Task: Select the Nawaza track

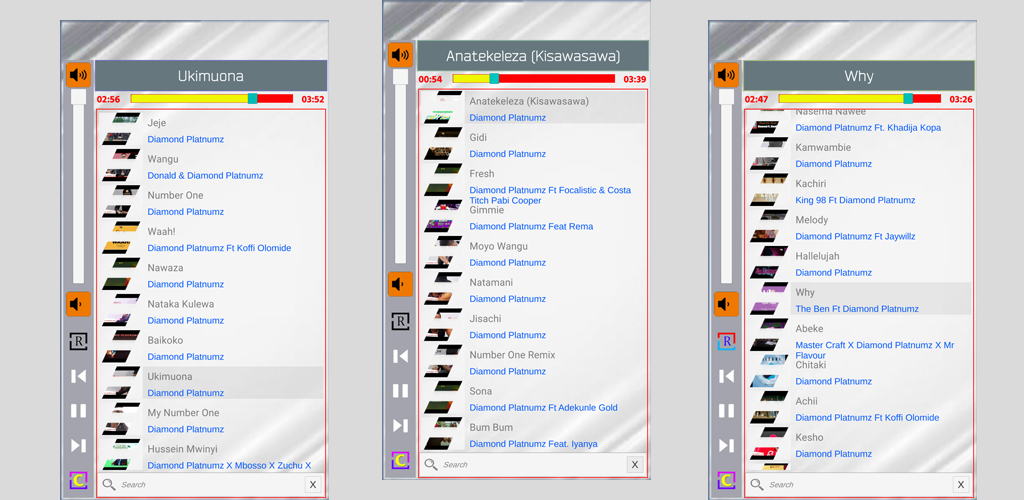Action: click(x=210, y=275)
